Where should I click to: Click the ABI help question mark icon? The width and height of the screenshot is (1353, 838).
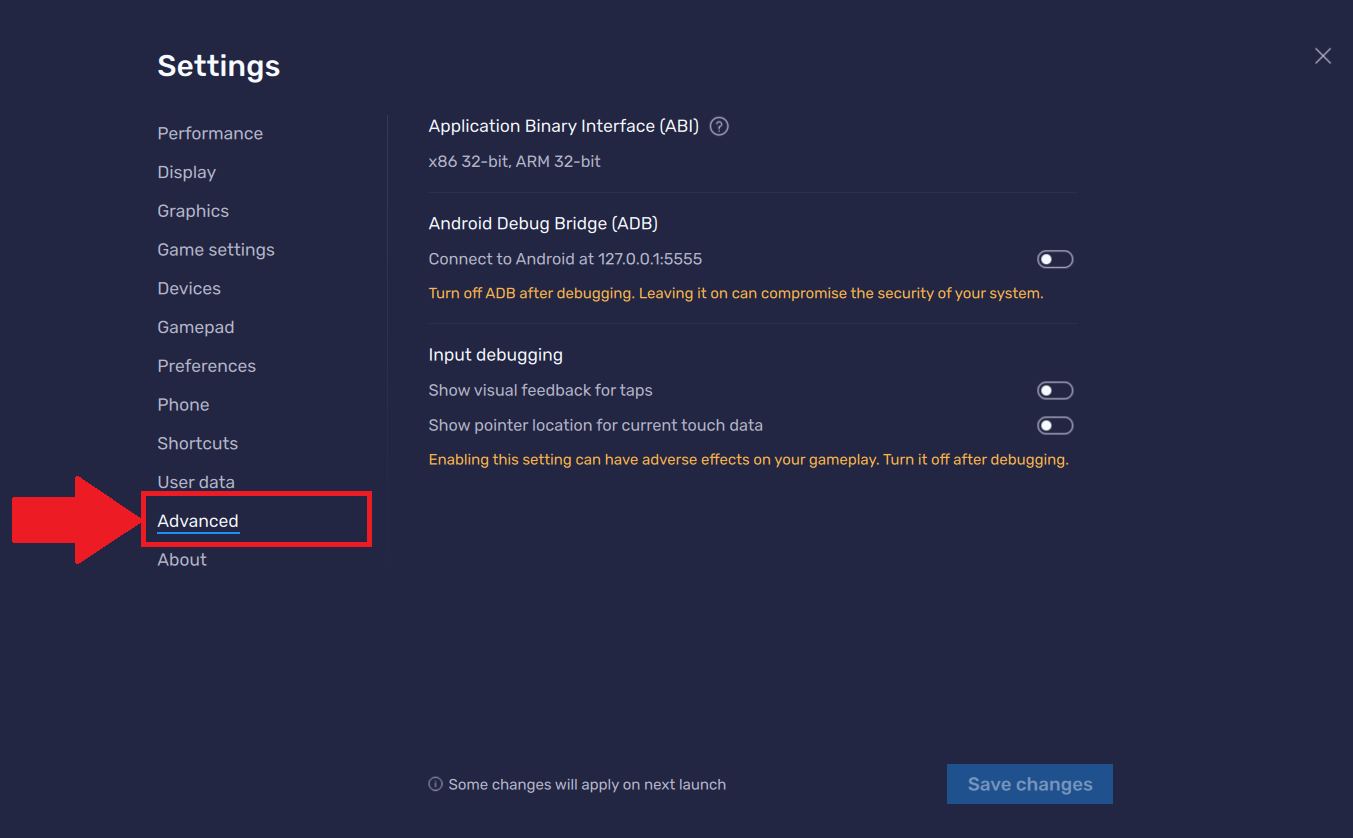[718, 127]
